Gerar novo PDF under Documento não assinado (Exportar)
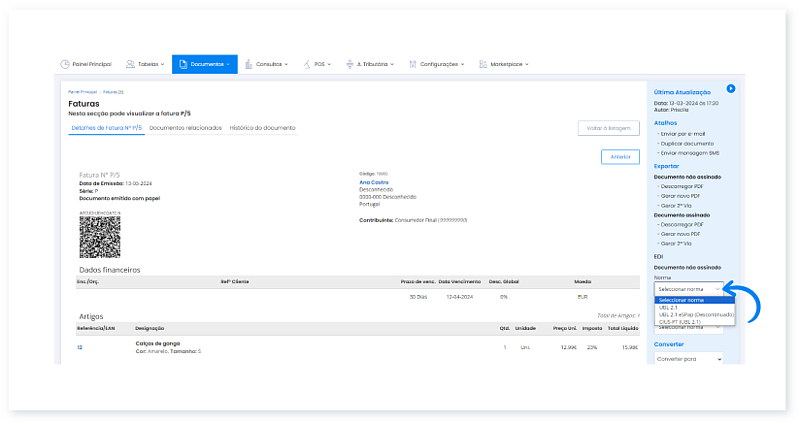The width and height of the screenshot is (800, 424). (x=681, y=196)
